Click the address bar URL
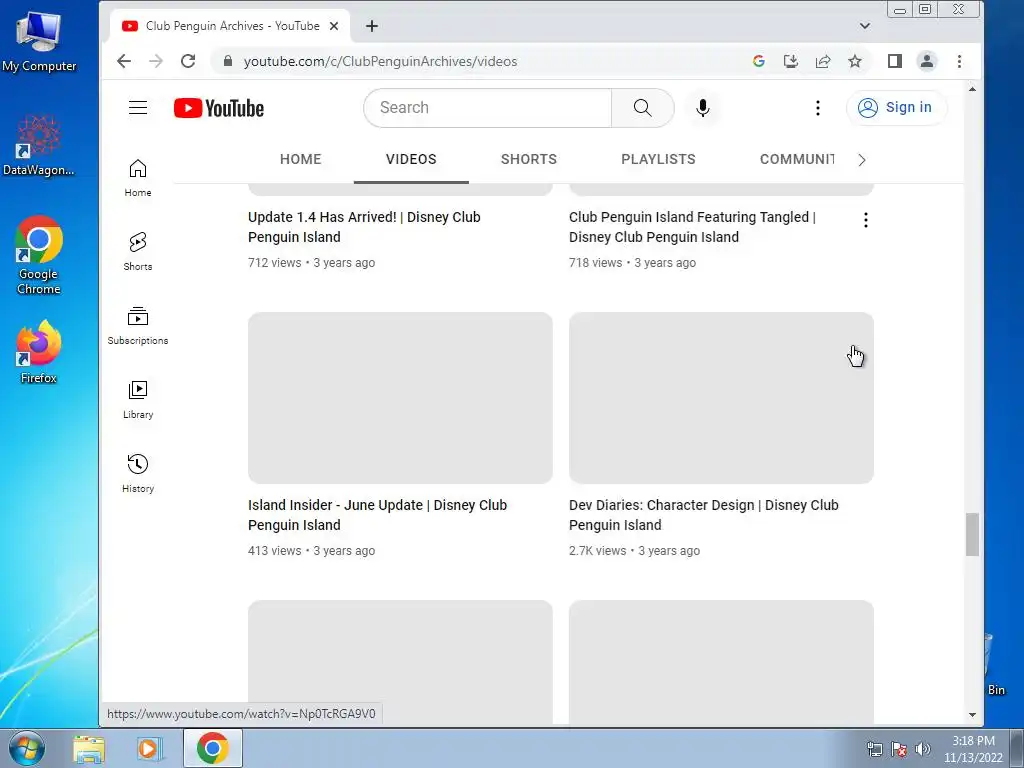The width and height of the screenshot is (1024, 768). [x=381, y=61]
